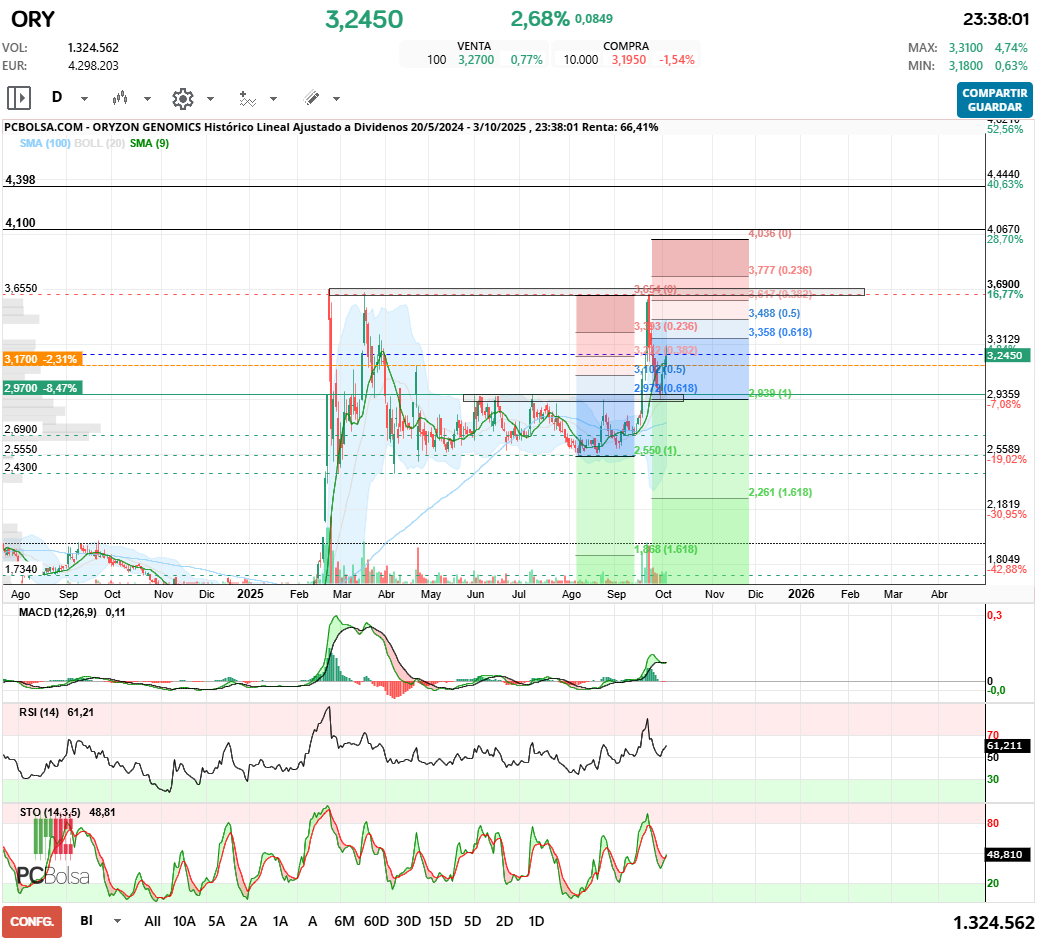
Task: Toggle SMA (100) indicator visibility
Action: click(45, 143)
